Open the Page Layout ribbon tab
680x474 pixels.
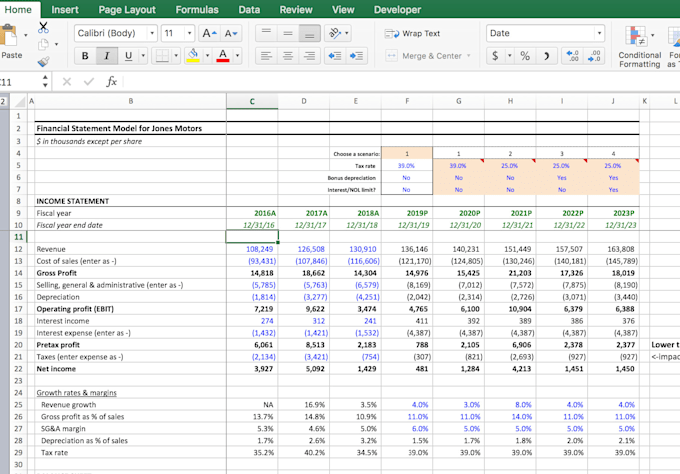pyautogui.click(x=127, y=10)
